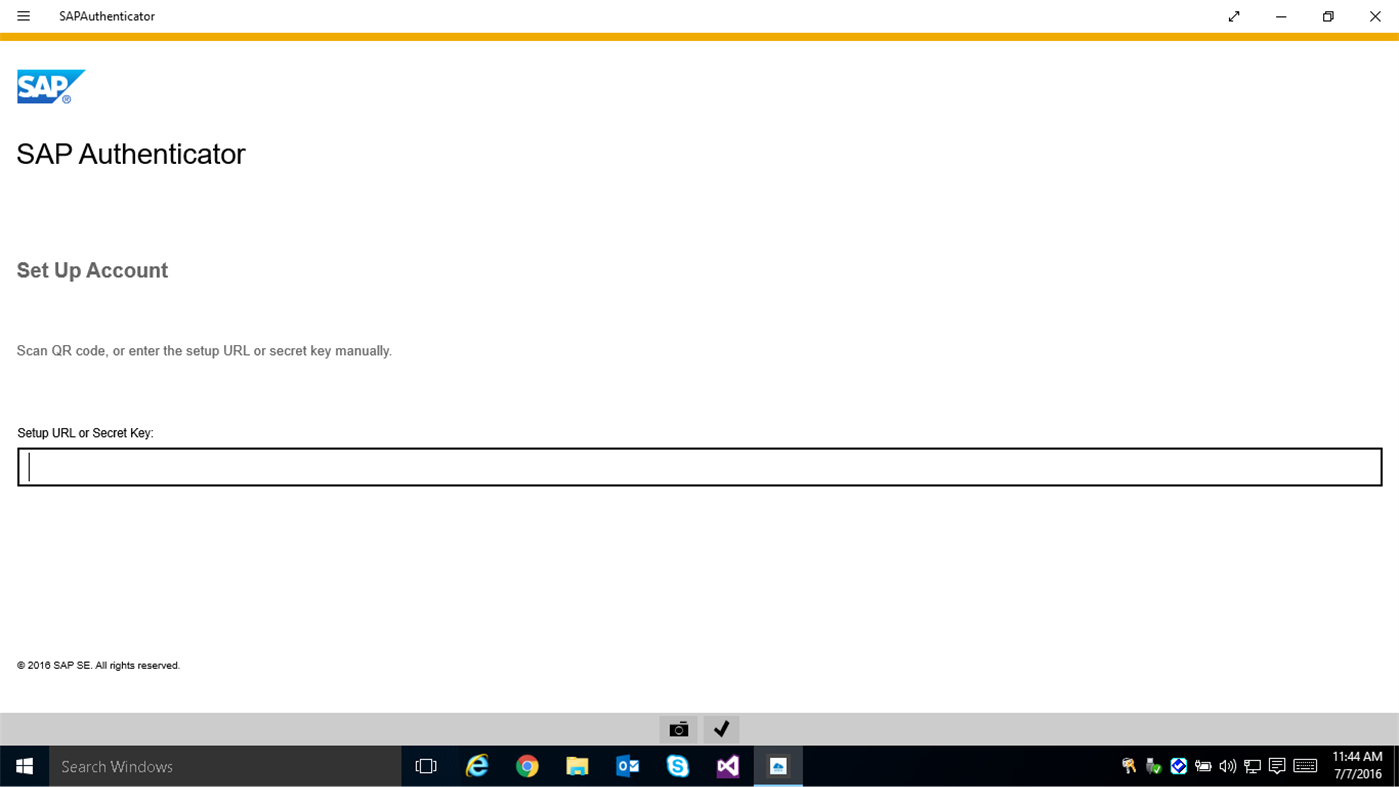Click the checkmark confirm icon in app bar

[x=721, y=729]
